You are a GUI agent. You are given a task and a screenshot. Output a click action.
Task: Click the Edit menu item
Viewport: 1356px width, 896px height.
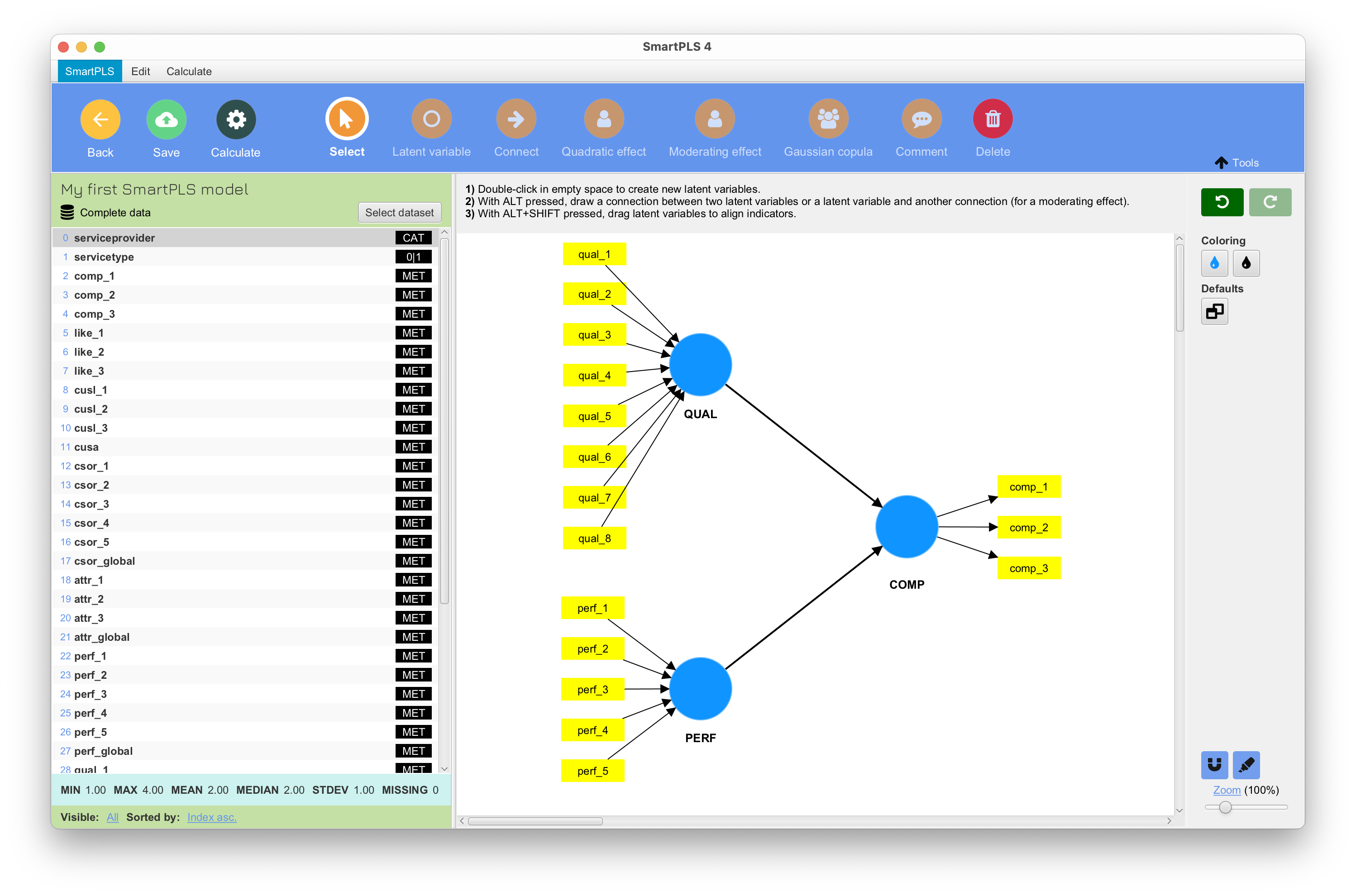139,71
